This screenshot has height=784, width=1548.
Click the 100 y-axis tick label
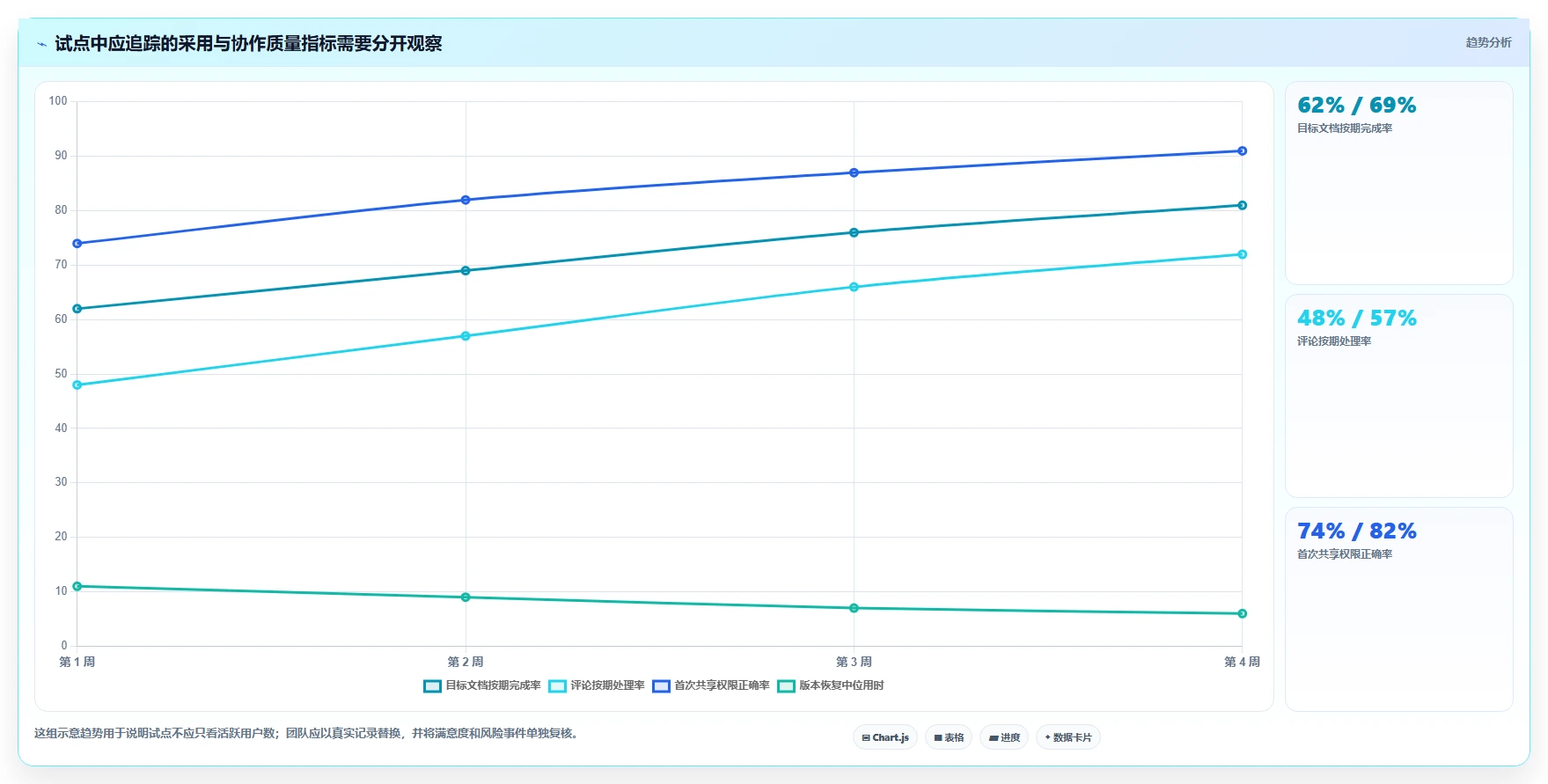click(x=58, y=101)
